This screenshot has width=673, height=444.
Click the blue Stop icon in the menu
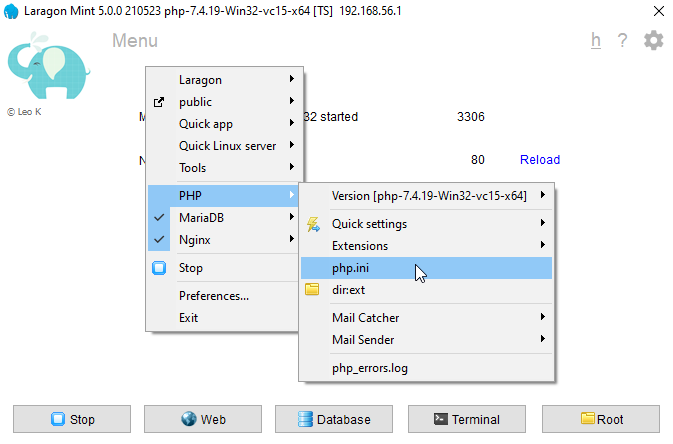pos(158,268)
